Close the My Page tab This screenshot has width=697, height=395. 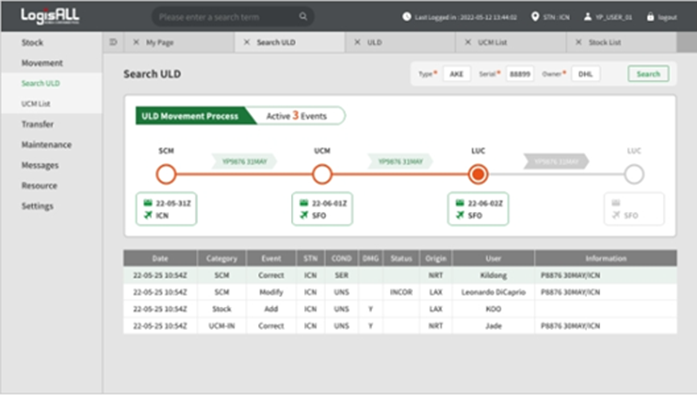click(x=136, y=42)
